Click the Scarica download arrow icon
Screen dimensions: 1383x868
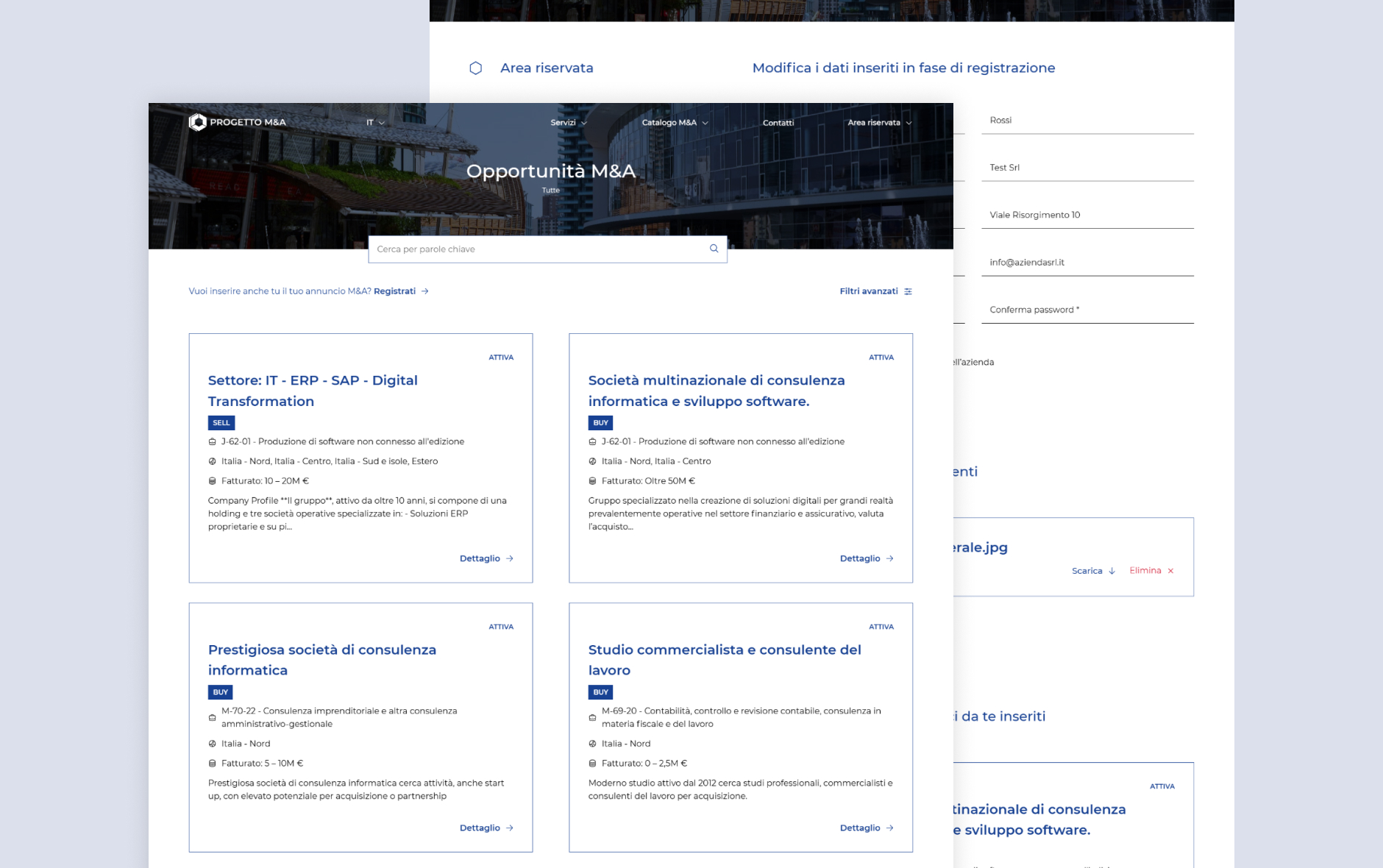[1112, 572]
